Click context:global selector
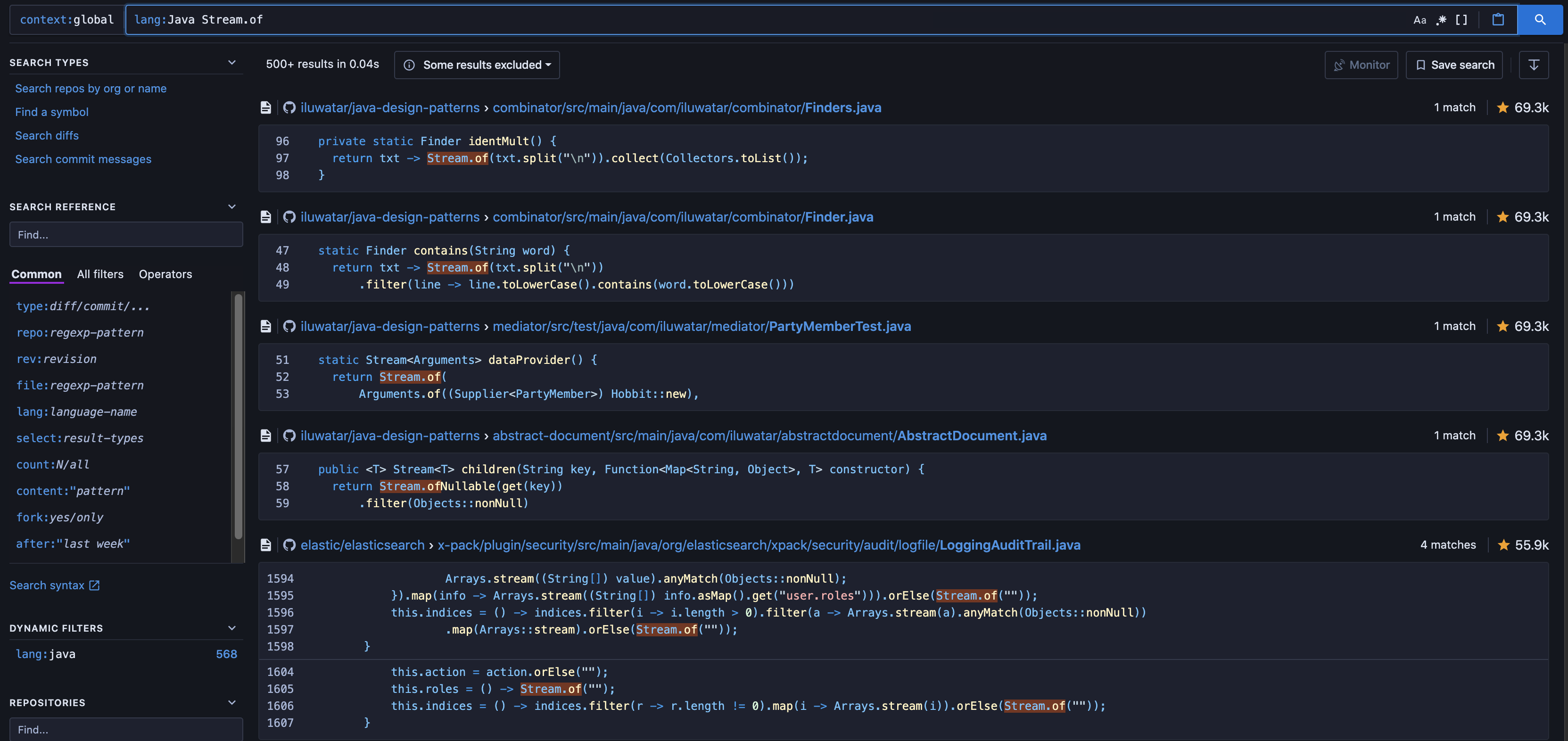 click(x=67, y=20)
